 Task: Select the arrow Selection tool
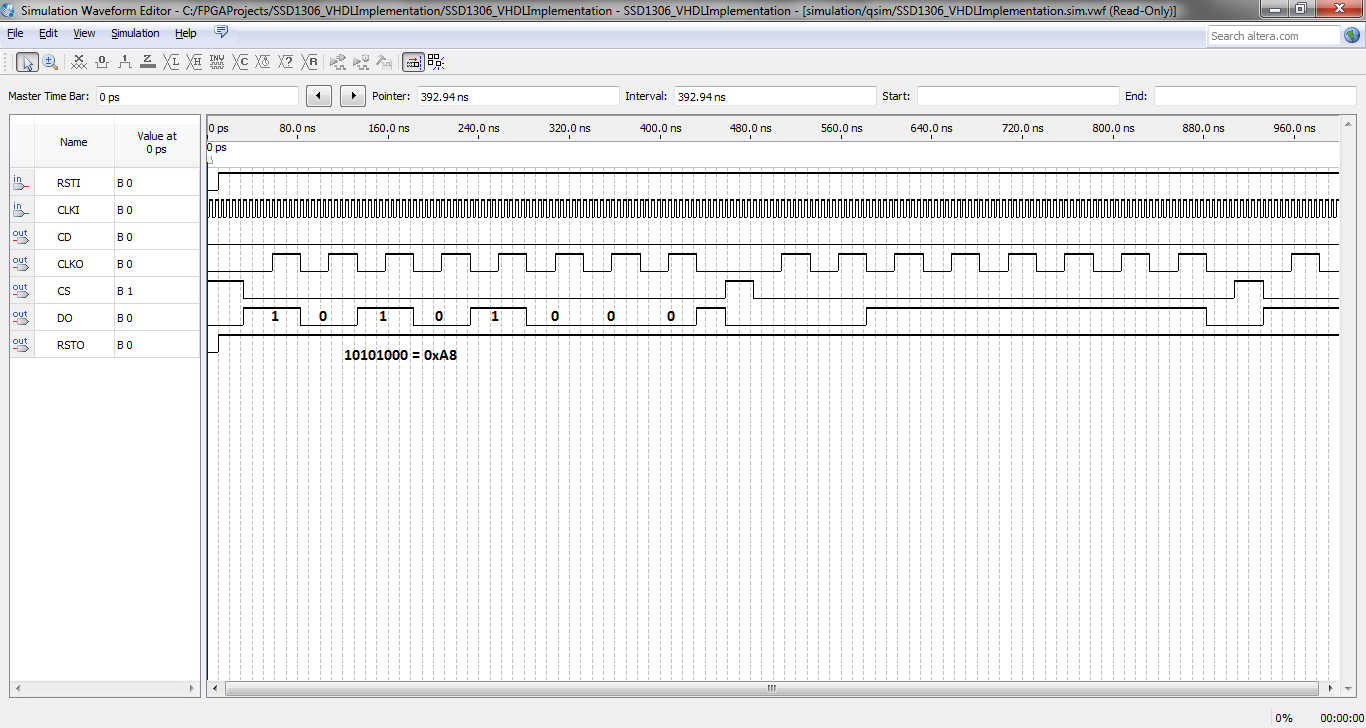click(x=27, y=62)
